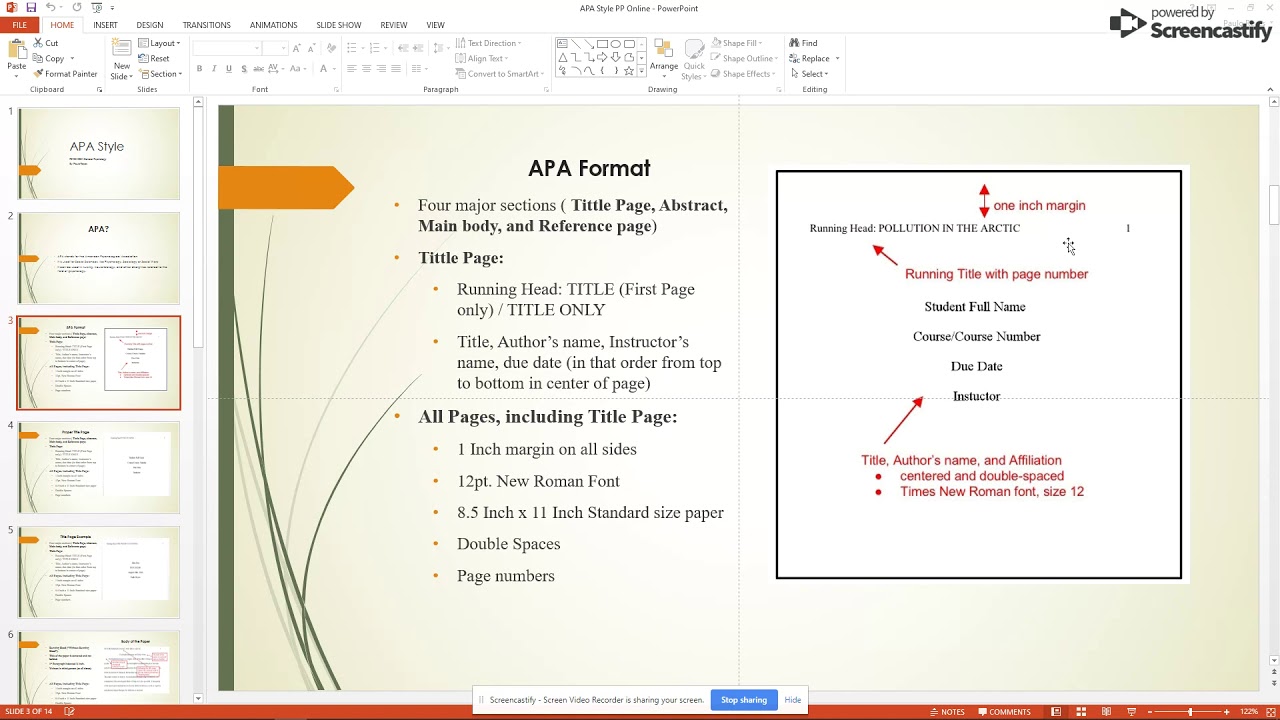Open the Copy dropdown arrow
This screenshot has width=1280, height=720.
click(x=72, y=58)
